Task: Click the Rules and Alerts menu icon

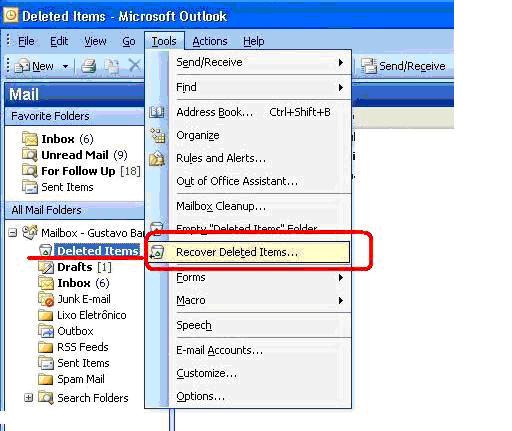Action: point(156,159)
